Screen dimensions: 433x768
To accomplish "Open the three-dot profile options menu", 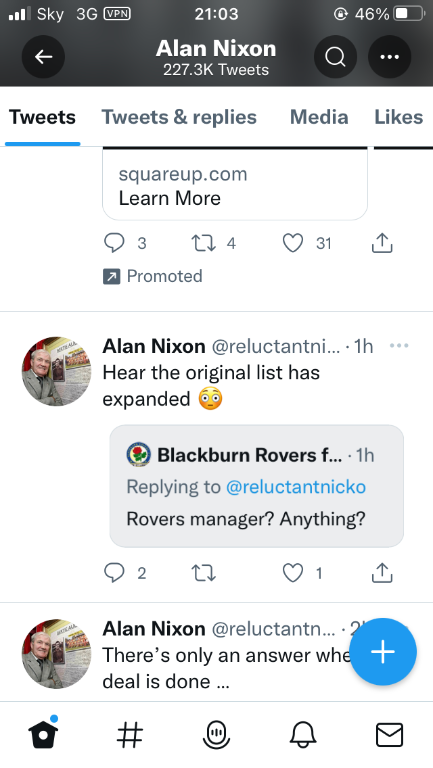I will [389, 57].
